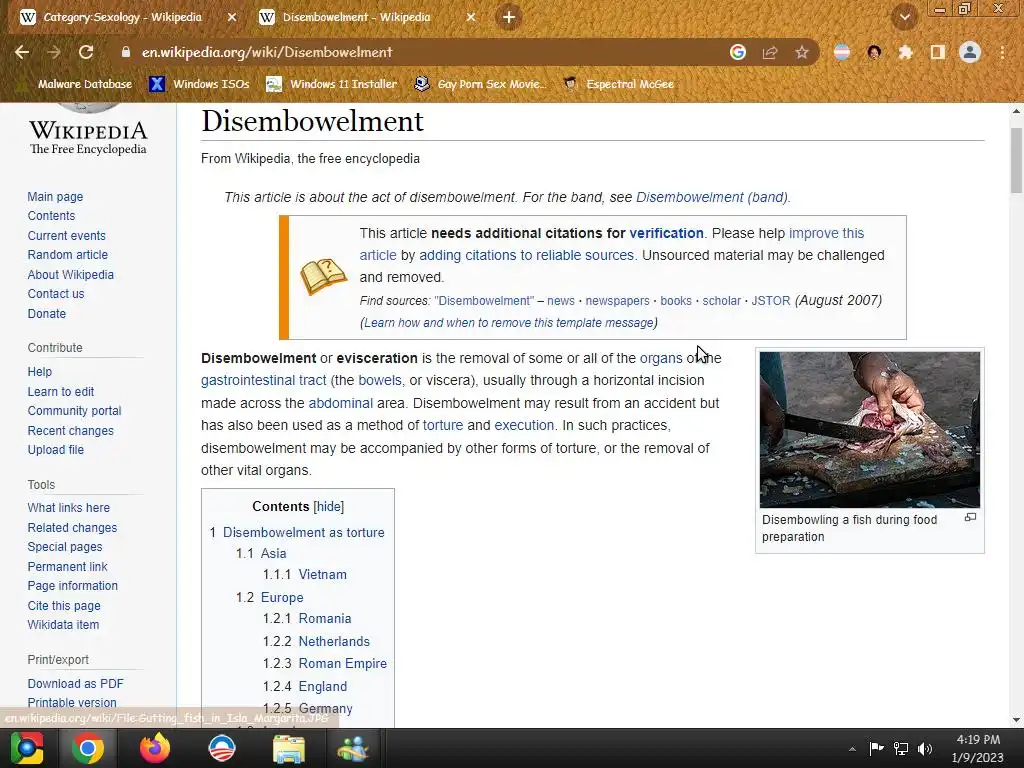
Task: Open the verification link in the notice
Action: pos(666,233)
